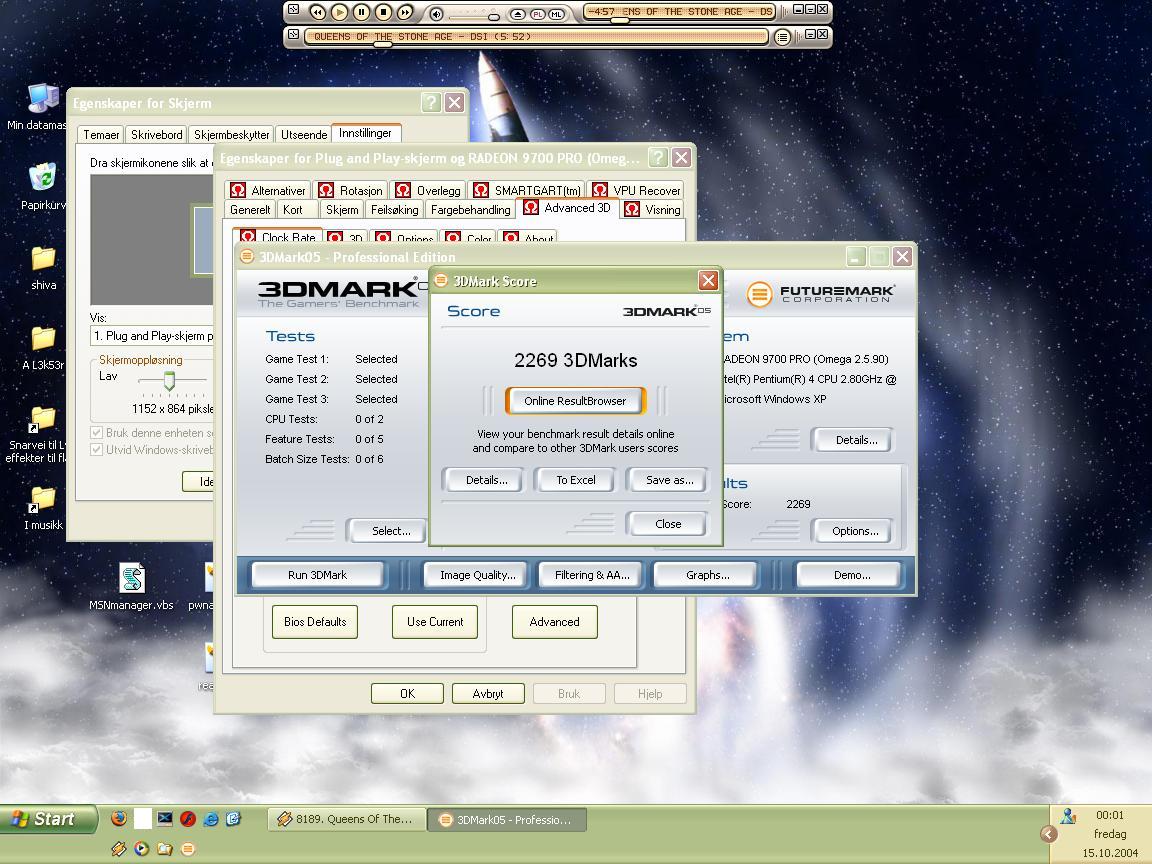The image size is (1152, 864).
Task: Toggle the Winamp ML media library button
Action: click(556, 14)
